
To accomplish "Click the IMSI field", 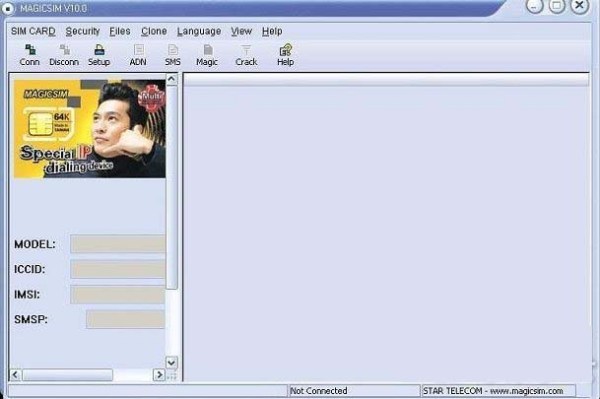I will [118, 295].
